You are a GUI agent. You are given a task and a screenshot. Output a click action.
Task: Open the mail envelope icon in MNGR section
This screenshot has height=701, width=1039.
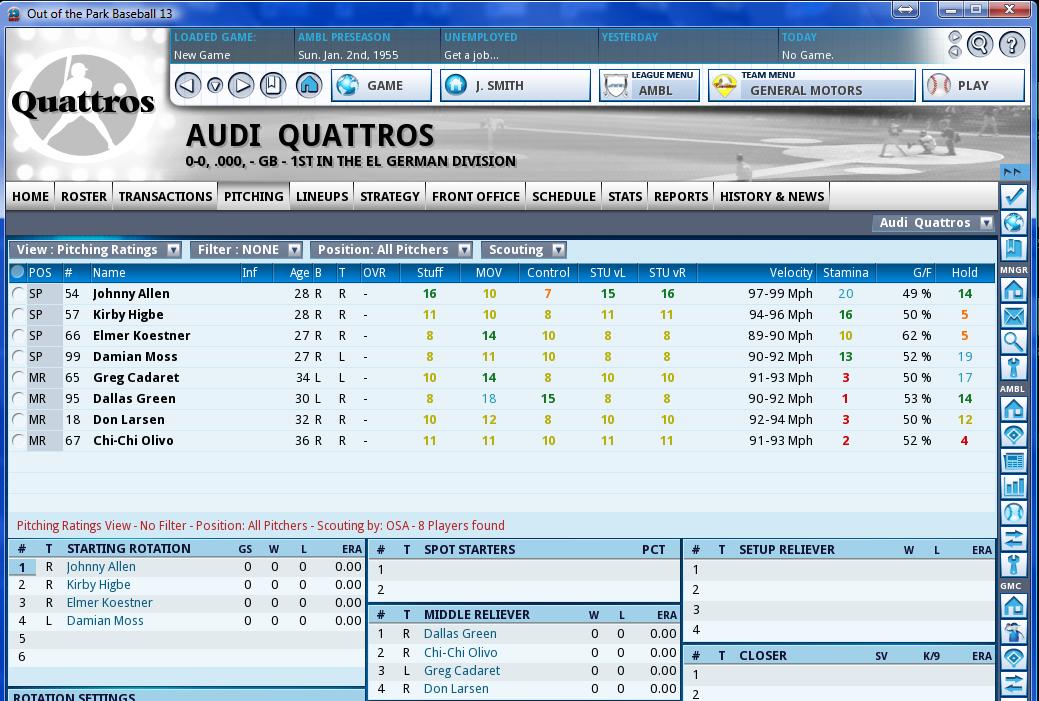tap(1013, 316)
